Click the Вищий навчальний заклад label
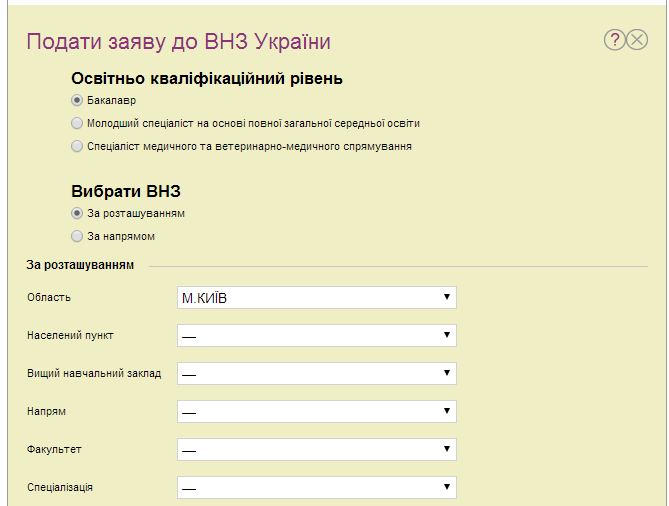669x506 pixels. [x=94, y=373]
